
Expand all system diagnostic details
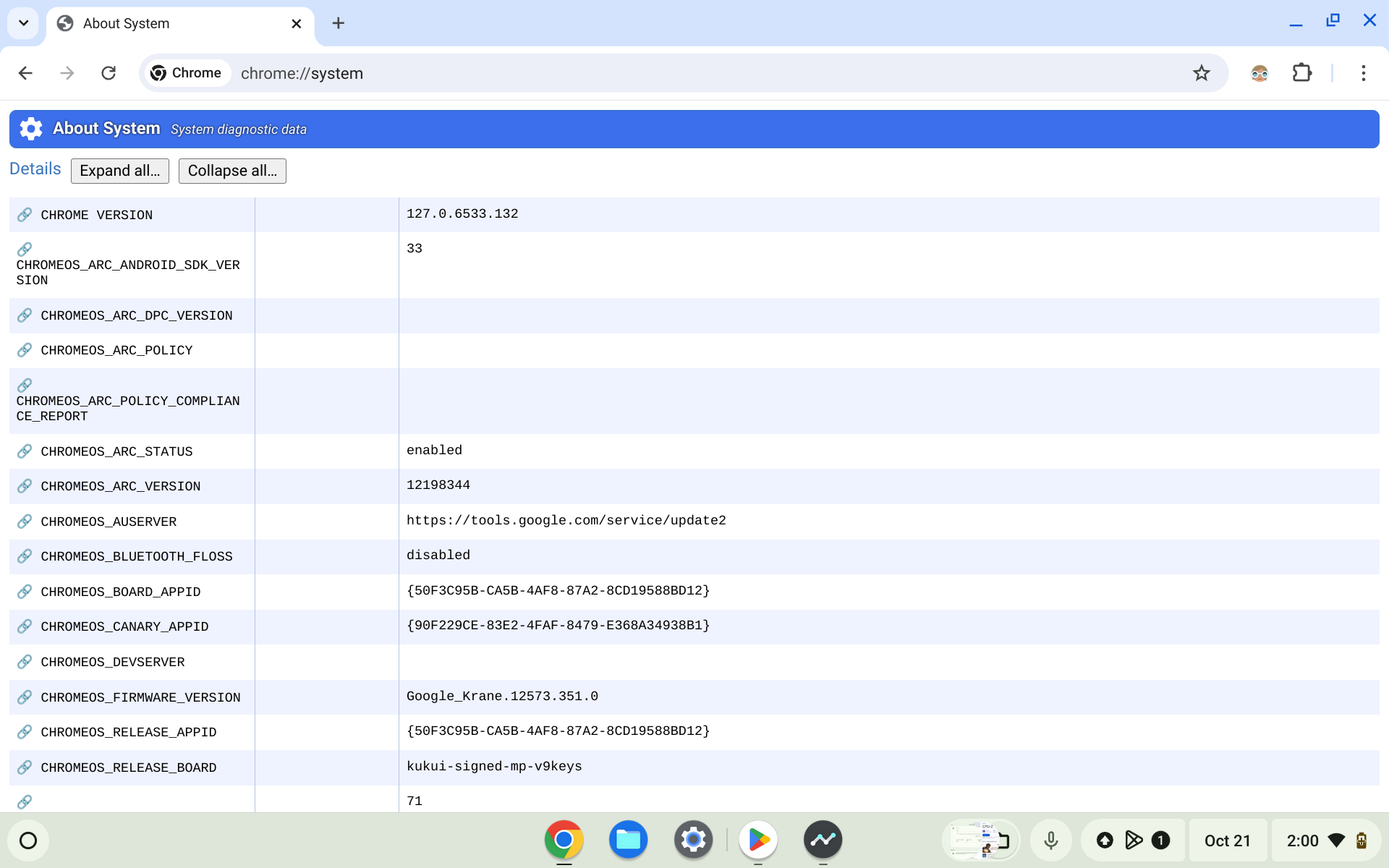click(120, 170)
